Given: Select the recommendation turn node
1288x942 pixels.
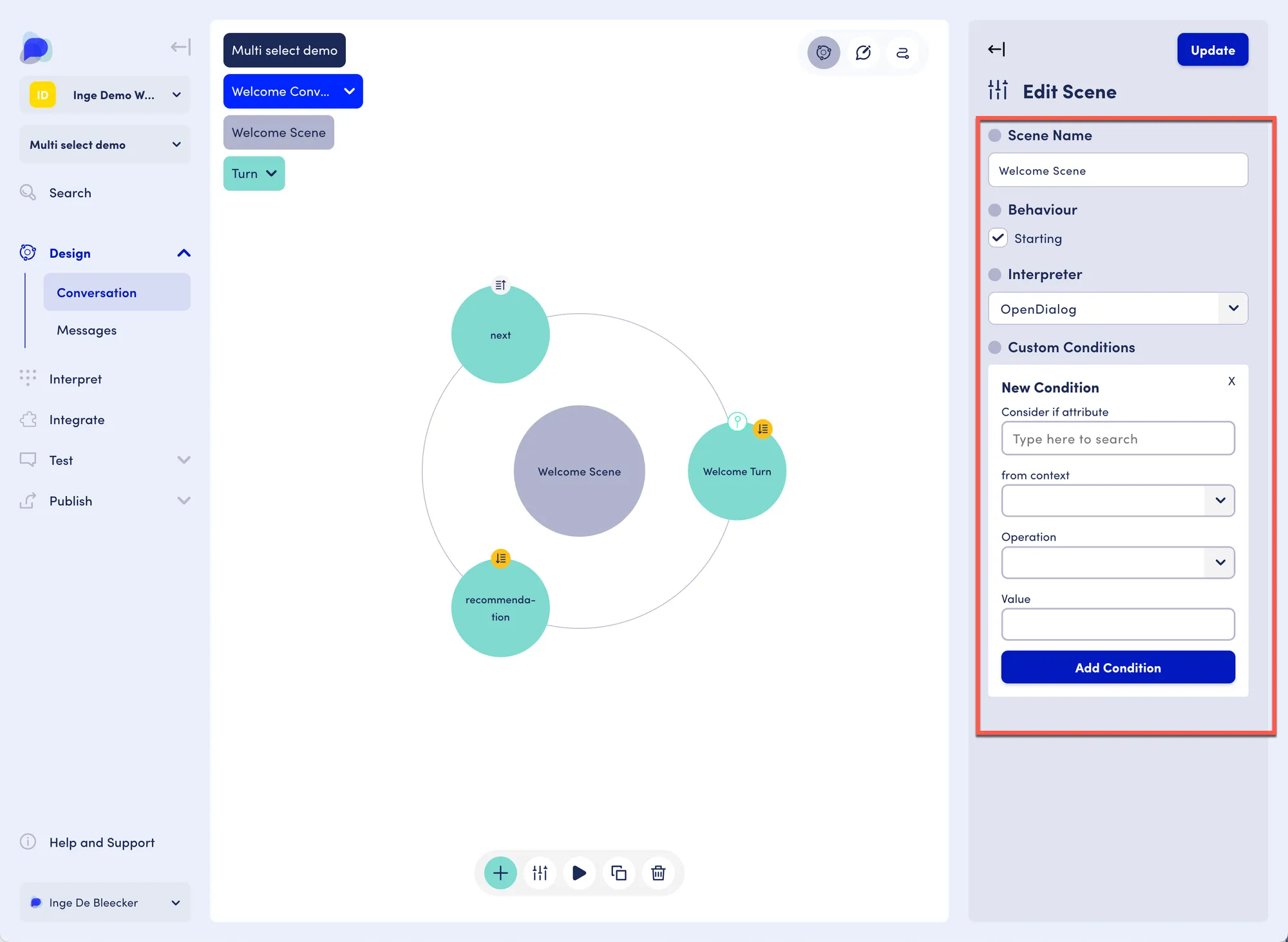Looking at the screenshot, I should (x=500, y=608).
